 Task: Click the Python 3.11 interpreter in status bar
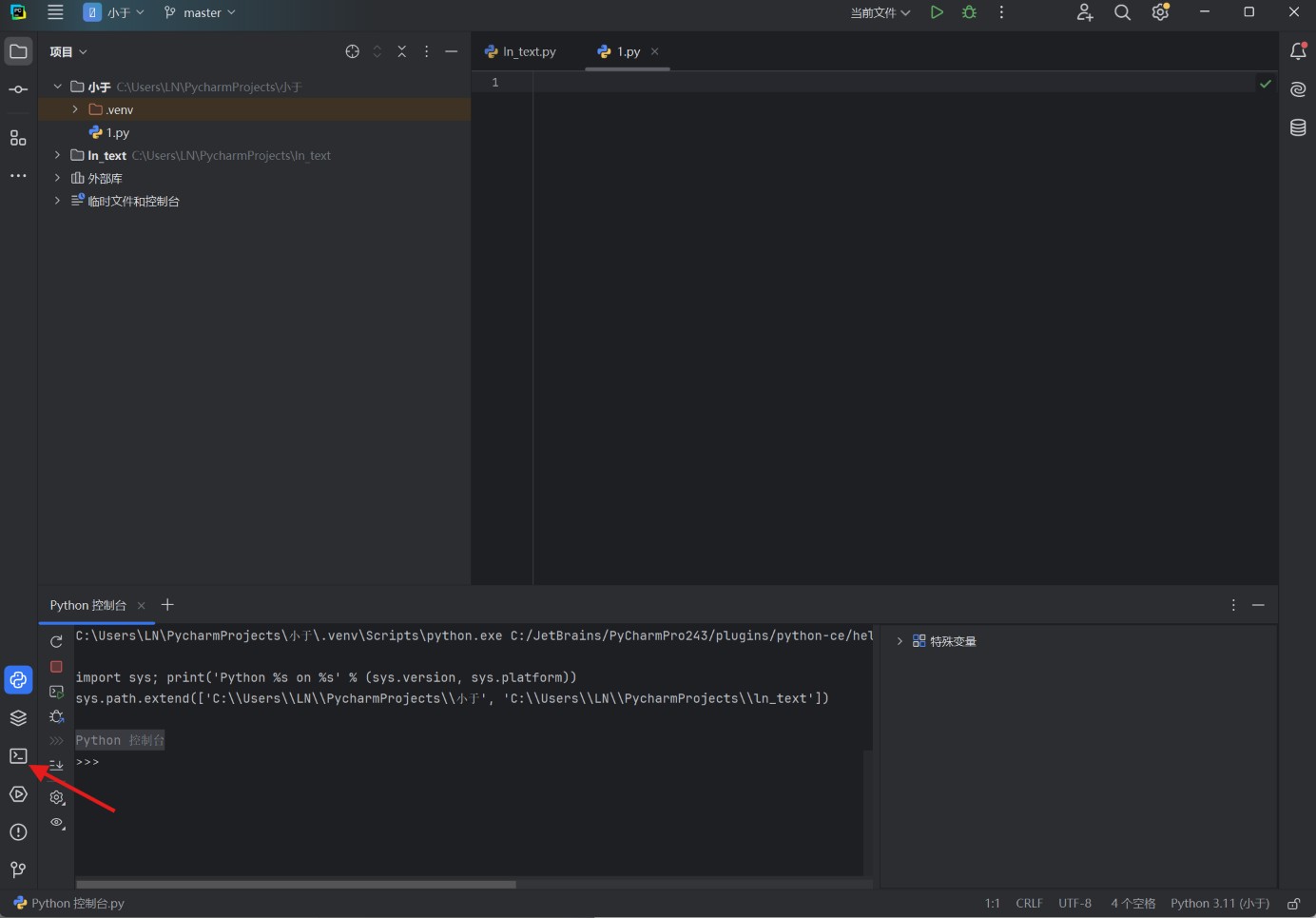click(1220, 904)
